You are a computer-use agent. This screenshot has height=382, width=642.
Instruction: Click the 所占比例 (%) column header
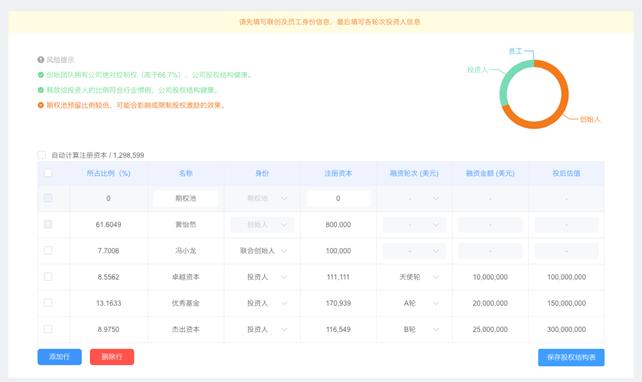coord(108,173)
